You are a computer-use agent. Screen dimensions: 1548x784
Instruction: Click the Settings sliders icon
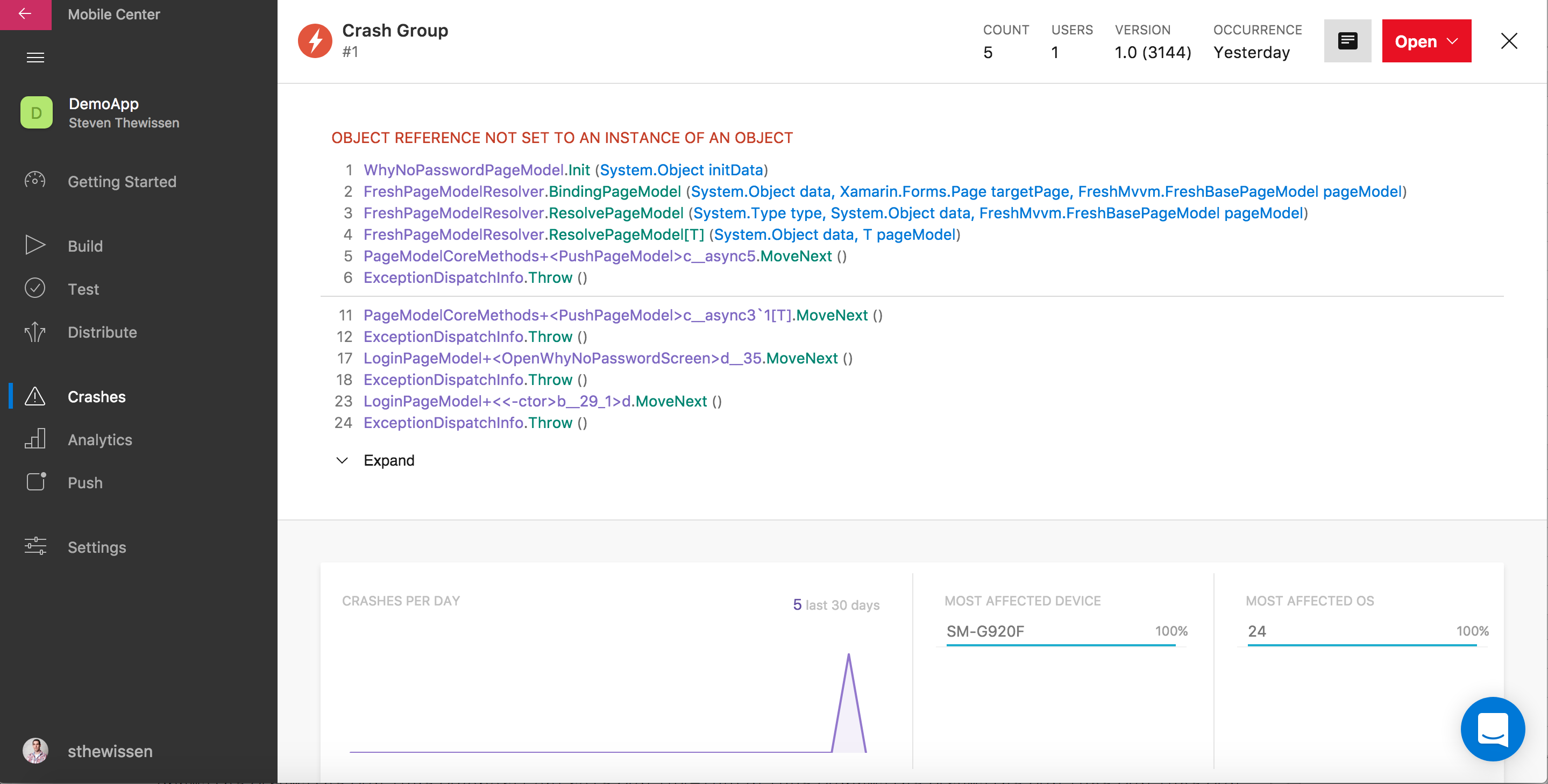pyautogui.click(x=35, y=546)
